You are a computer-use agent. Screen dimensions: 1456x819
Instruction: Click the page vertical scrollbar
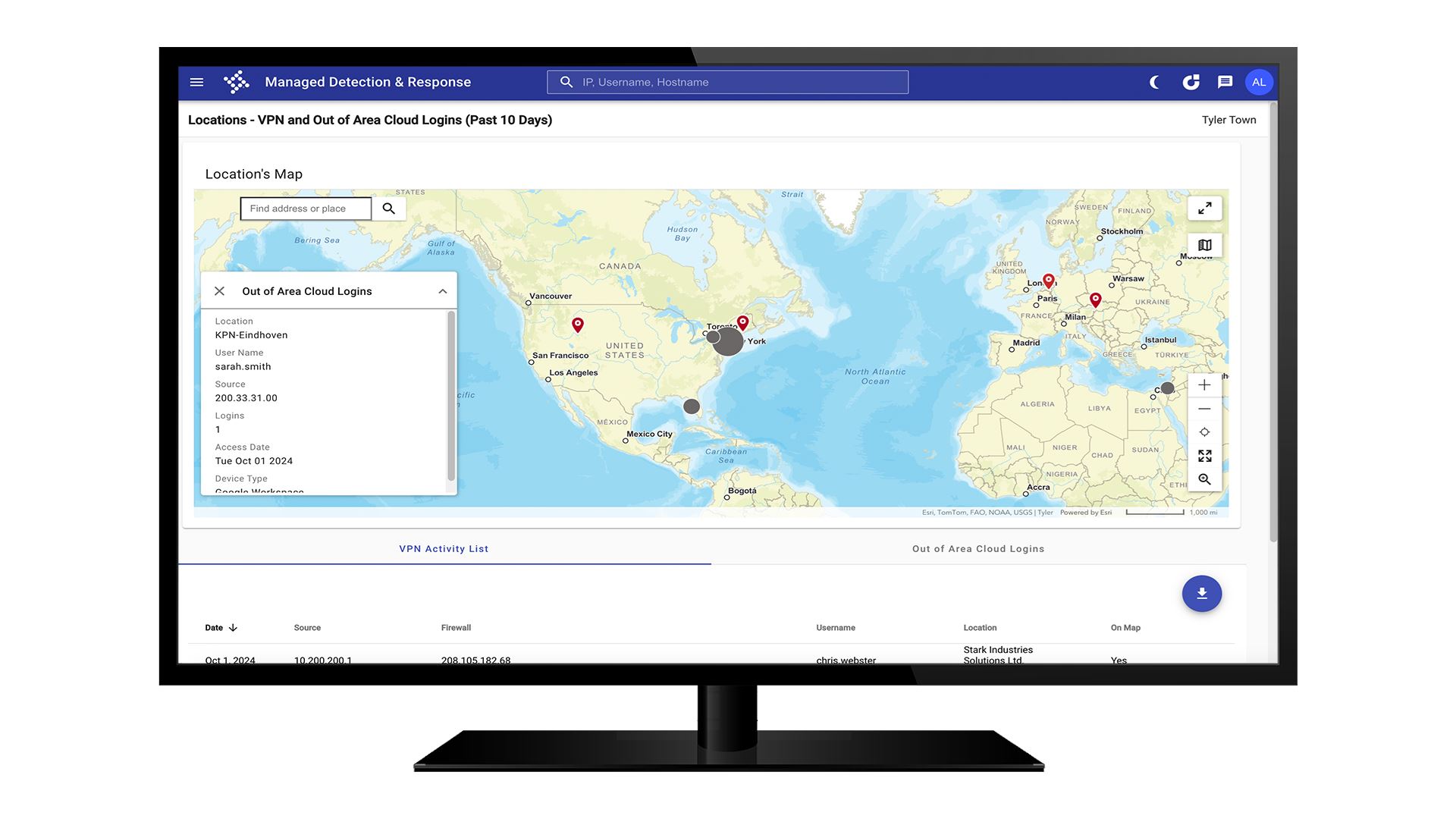tap(1273, 322)
